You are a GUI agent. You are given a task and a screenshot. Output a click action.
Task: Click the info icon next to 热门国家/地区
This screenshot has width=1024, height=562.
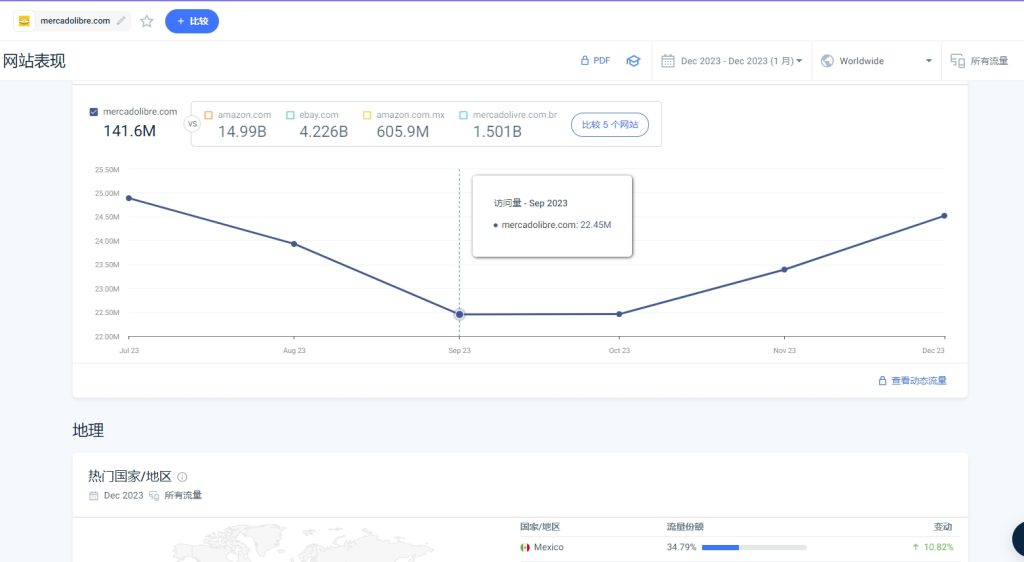[182, 477]
